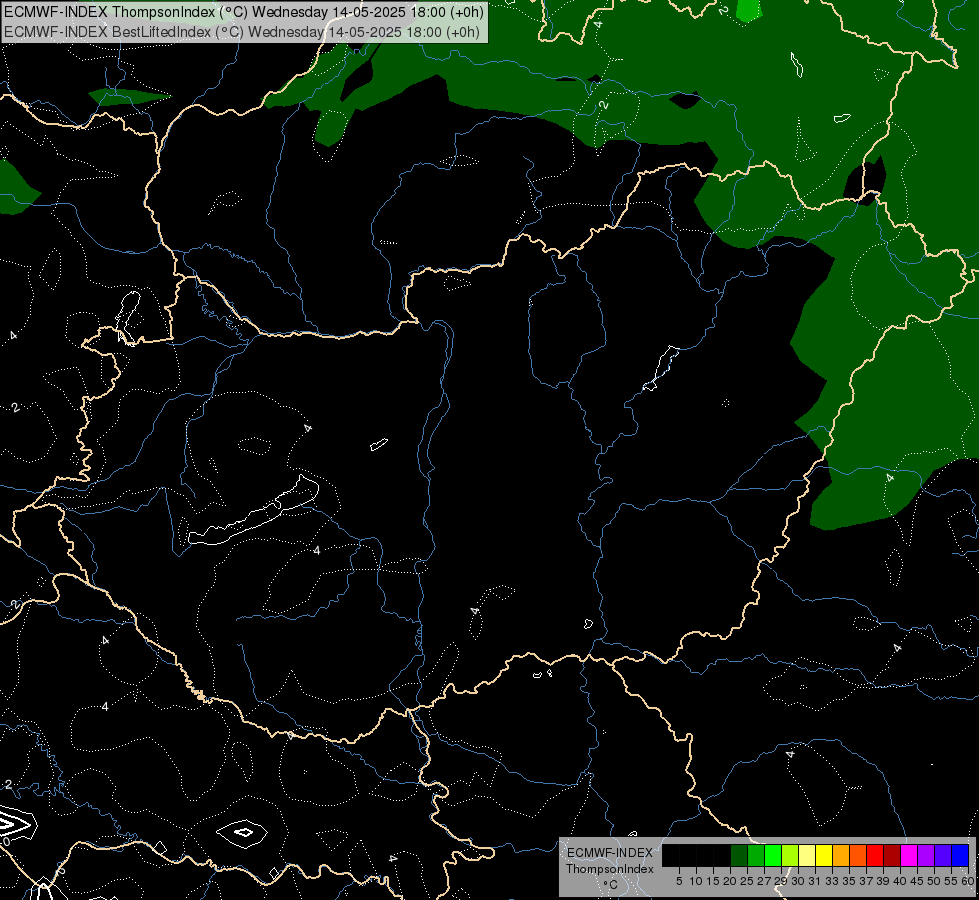Click the orange 33-35 legend swatch
Screen dimensions: 979x900
point(841,855)
